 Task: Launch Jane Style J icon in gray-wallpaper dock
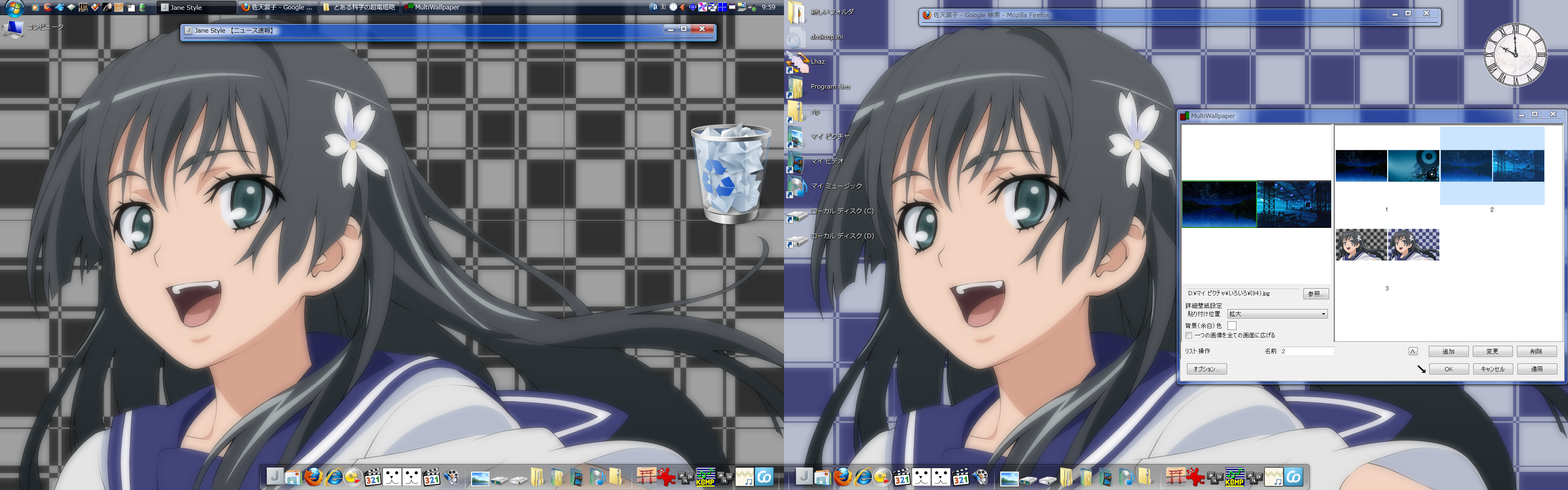275,477
